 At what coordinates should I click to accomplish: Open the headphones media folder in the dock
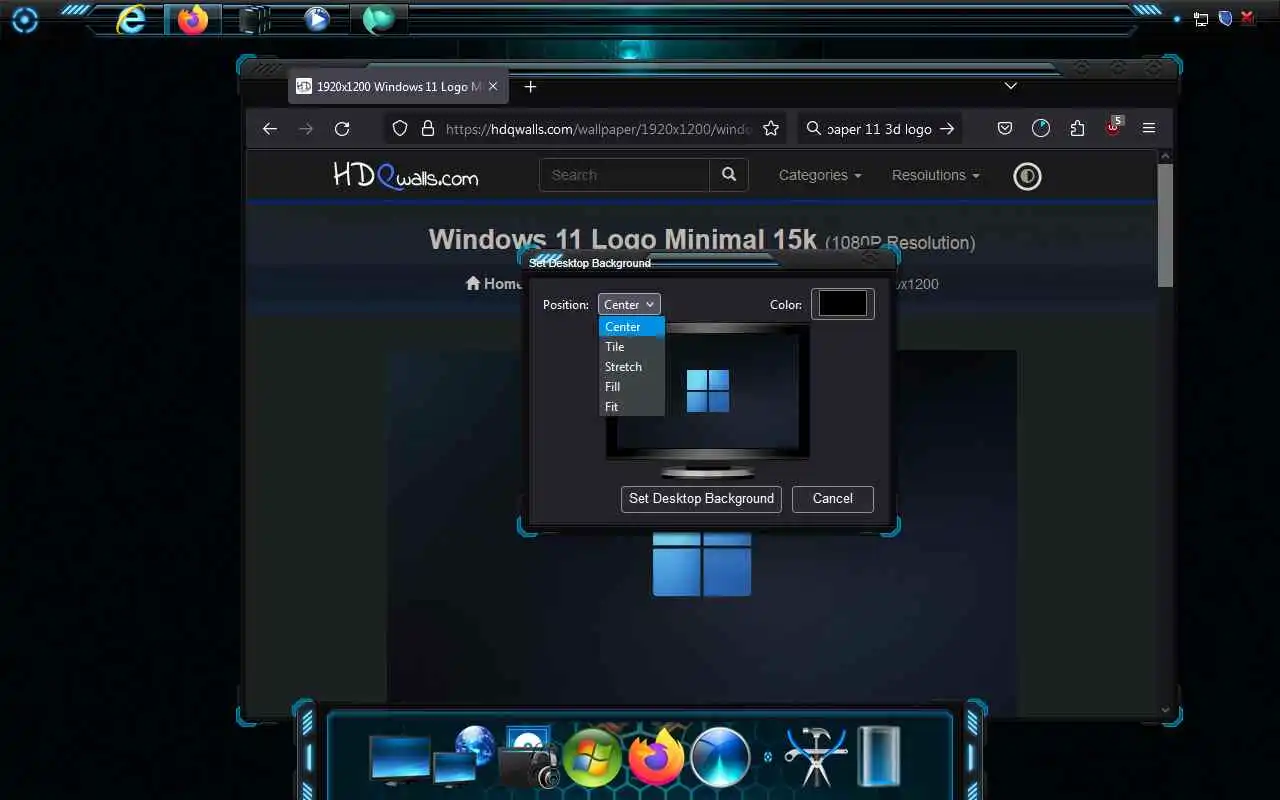coord(530,759)
